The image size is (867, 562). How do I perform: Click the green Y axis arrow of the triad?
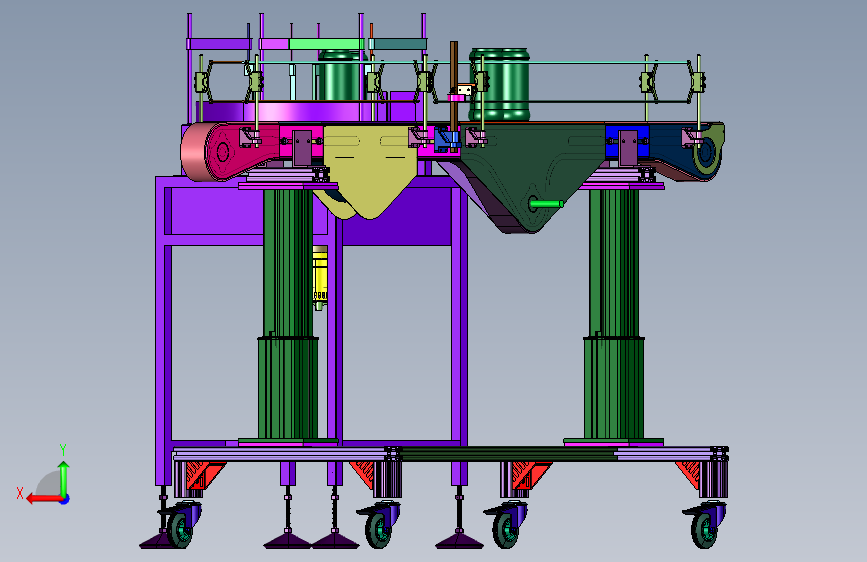click(64, 477)
